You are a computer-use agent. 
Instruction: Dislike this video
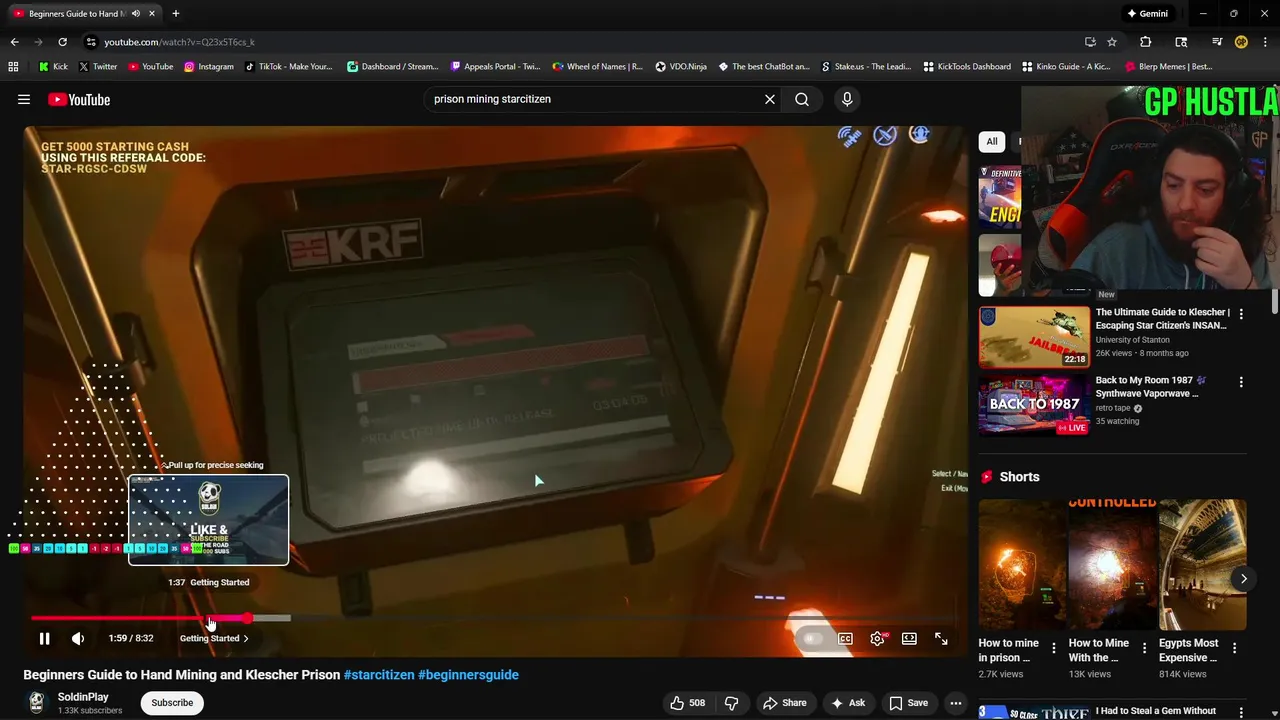732,703
